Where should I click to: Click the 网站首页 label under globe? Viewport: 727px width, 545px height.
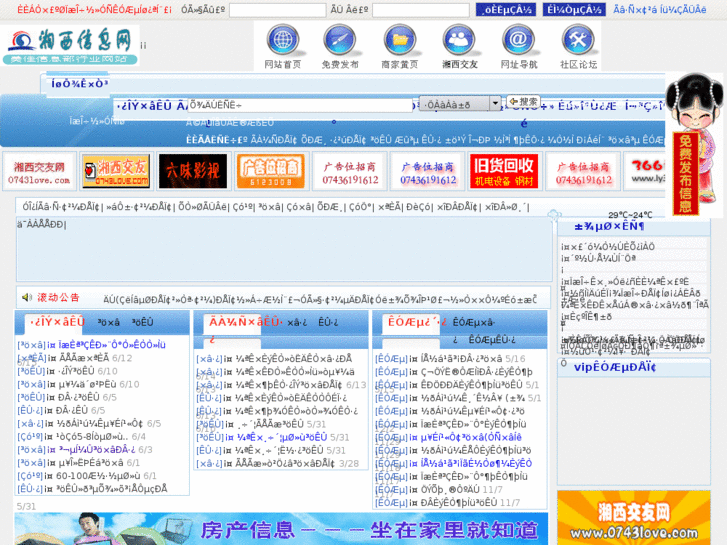coord(283,64)
